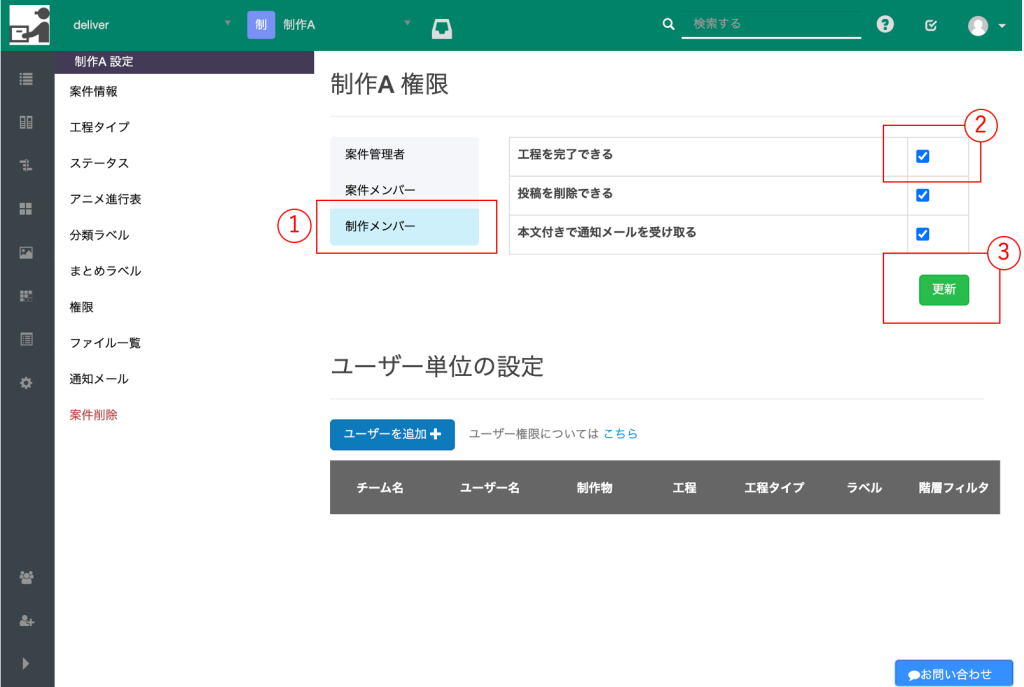Open the progress chart sidebar icon
1024x687 pixels.
point(26,296)
